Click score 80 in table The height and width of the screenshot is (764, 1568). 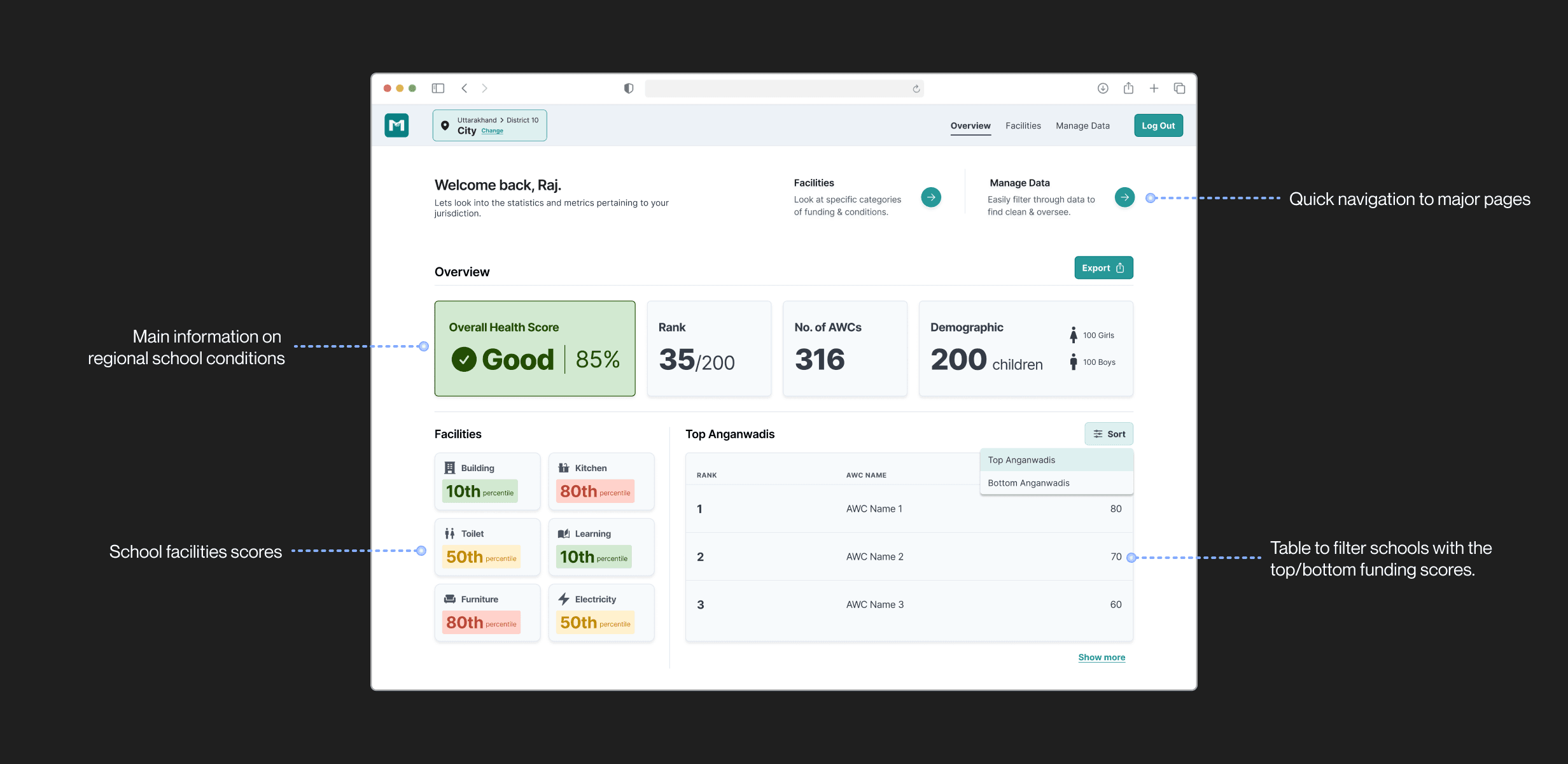pyautogui.click(x=1116, y=509)
